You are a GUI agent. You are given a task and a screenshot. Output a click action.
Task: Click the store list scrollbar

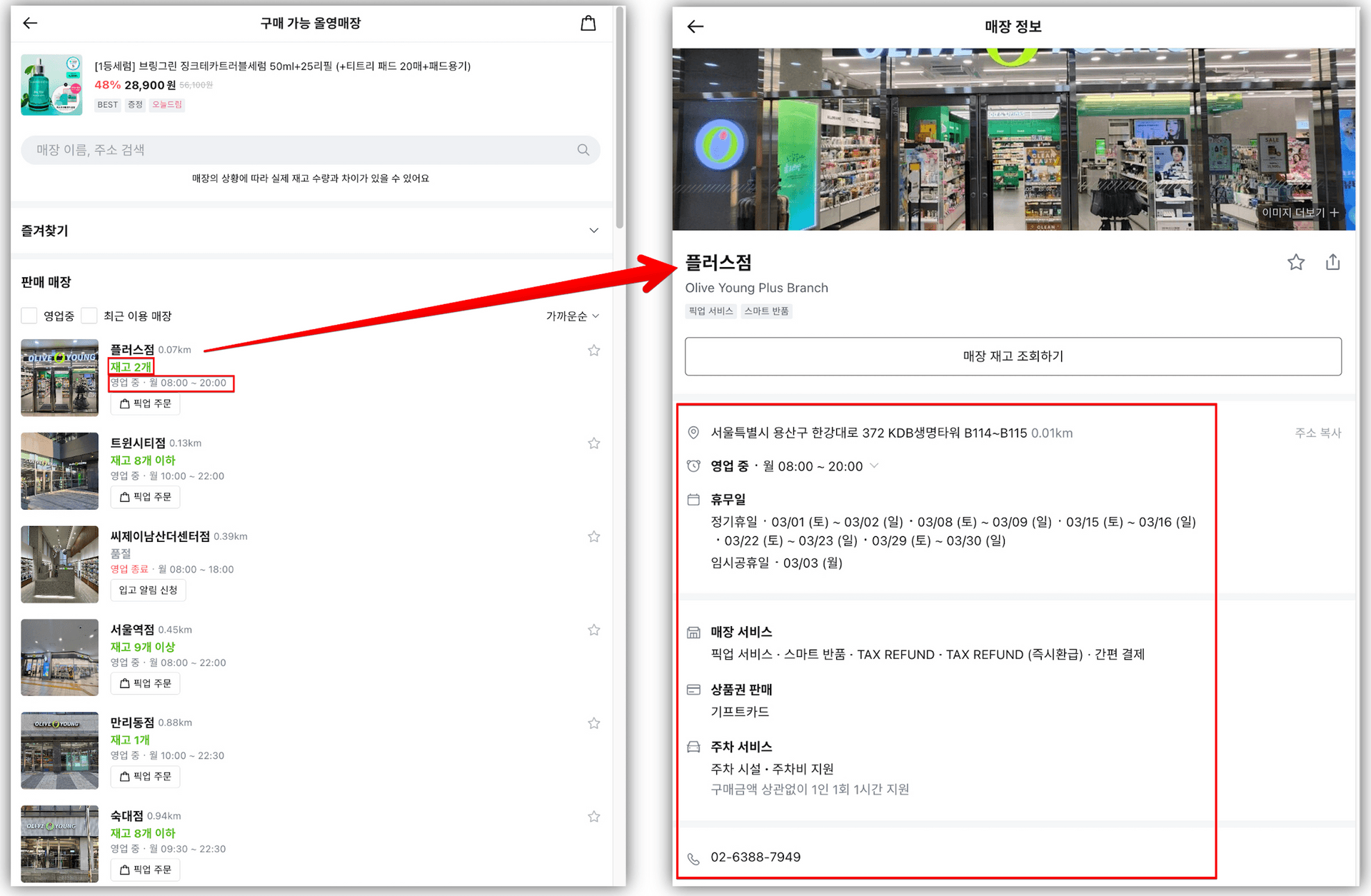(x=620, y=118)
